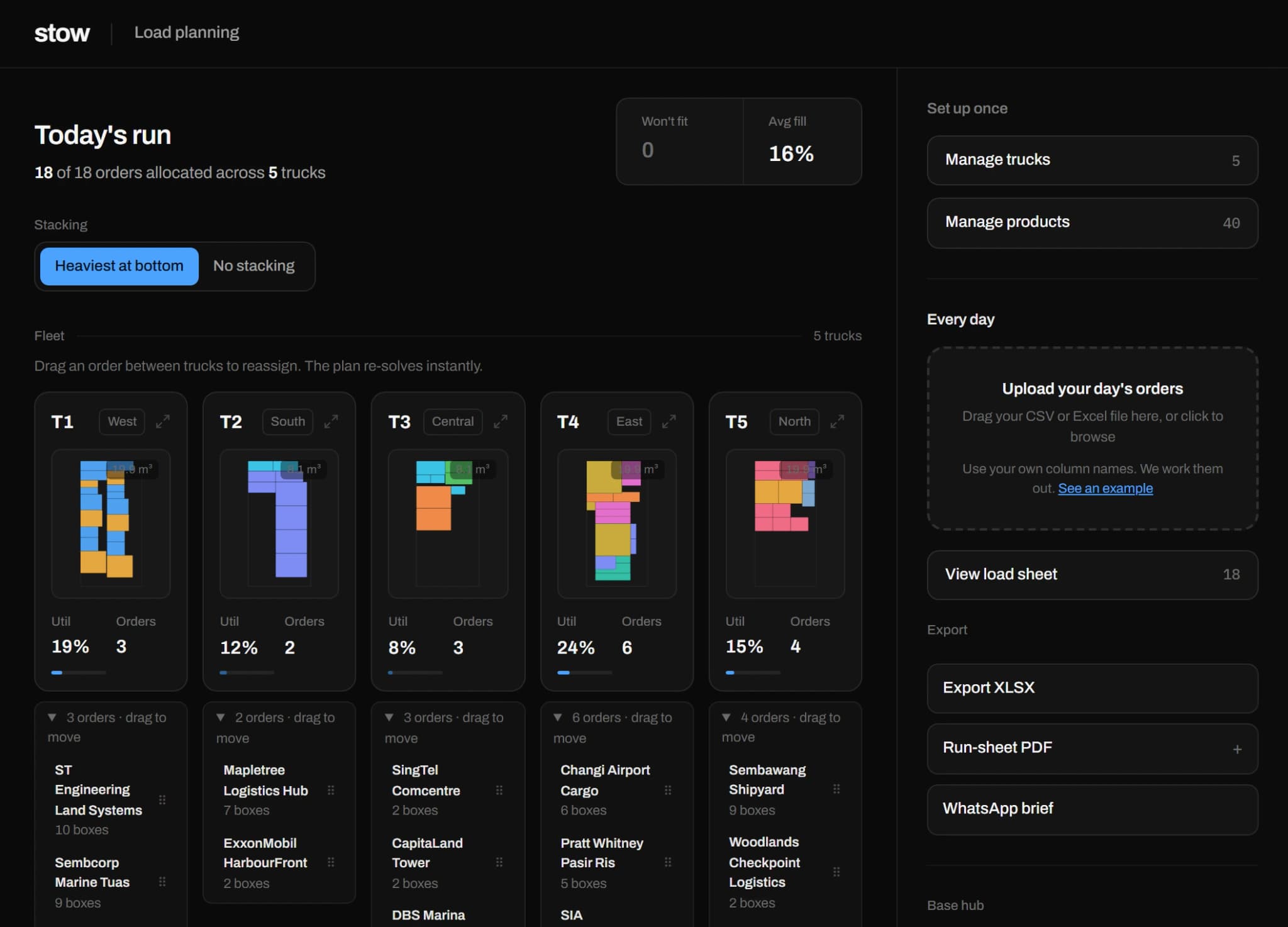Collapse T5's 4 orders list
1288x927 pixels.
tap(726, 717)
